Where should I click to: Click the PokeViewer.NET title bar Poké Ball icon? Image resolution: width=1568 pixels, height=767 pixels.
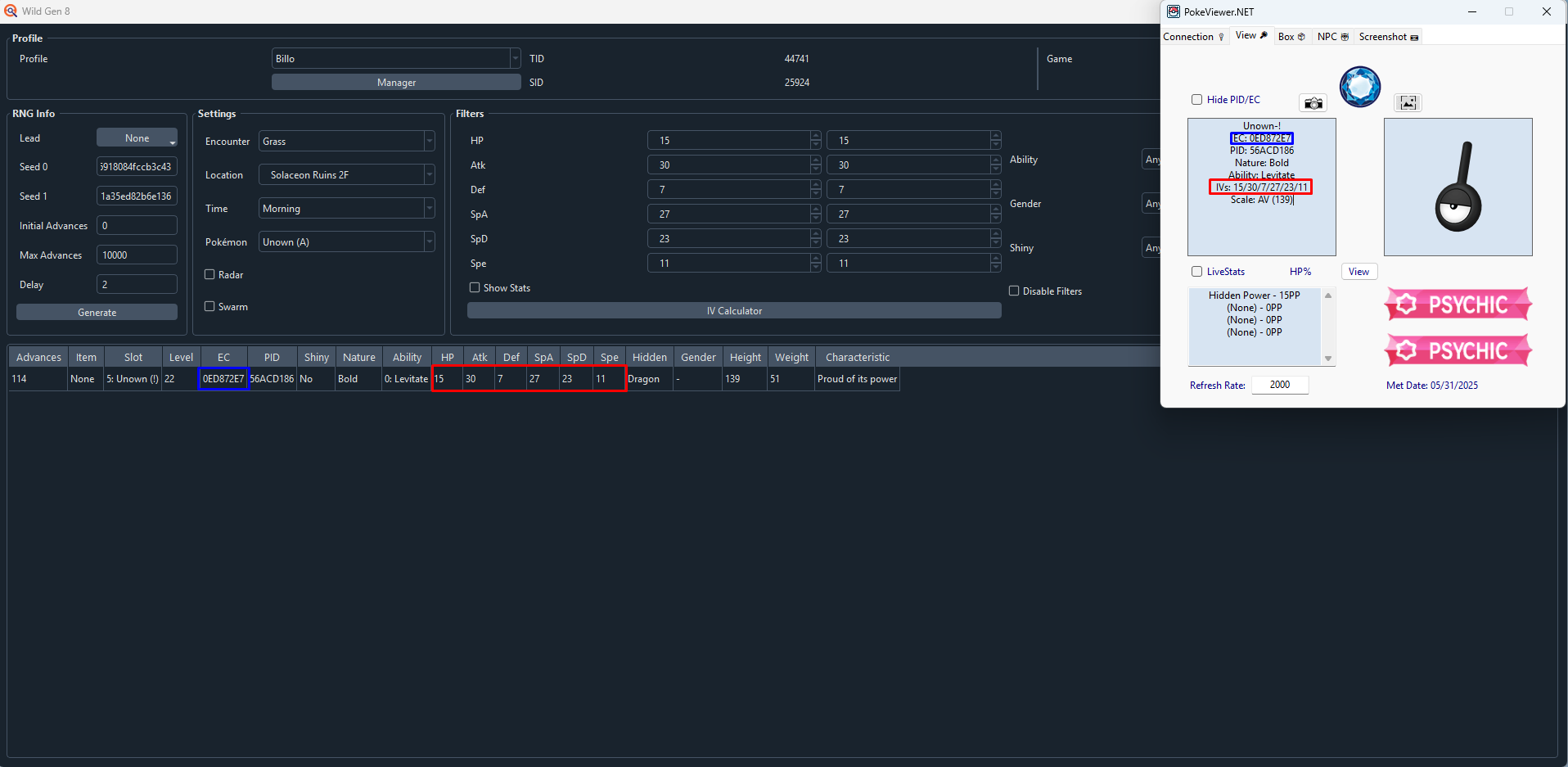[x=1173, y=11]
